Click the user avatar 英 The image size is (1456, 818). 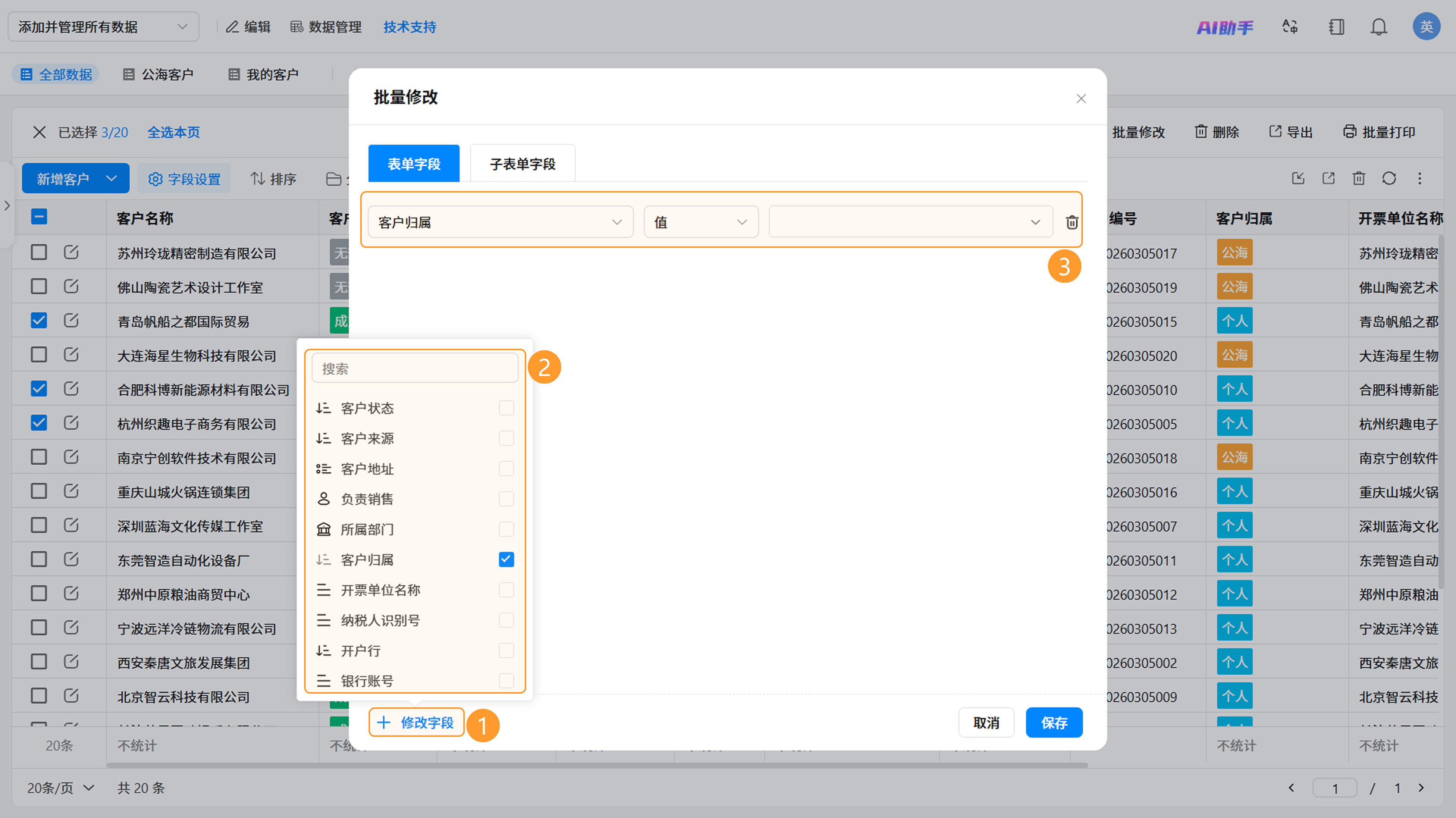coord(1426,27)
